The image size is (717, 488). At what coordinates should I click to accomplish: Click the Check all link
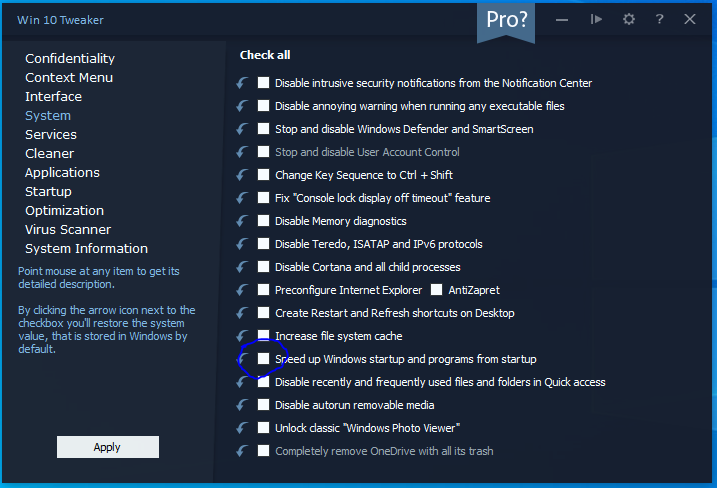(x=265, y=55)
